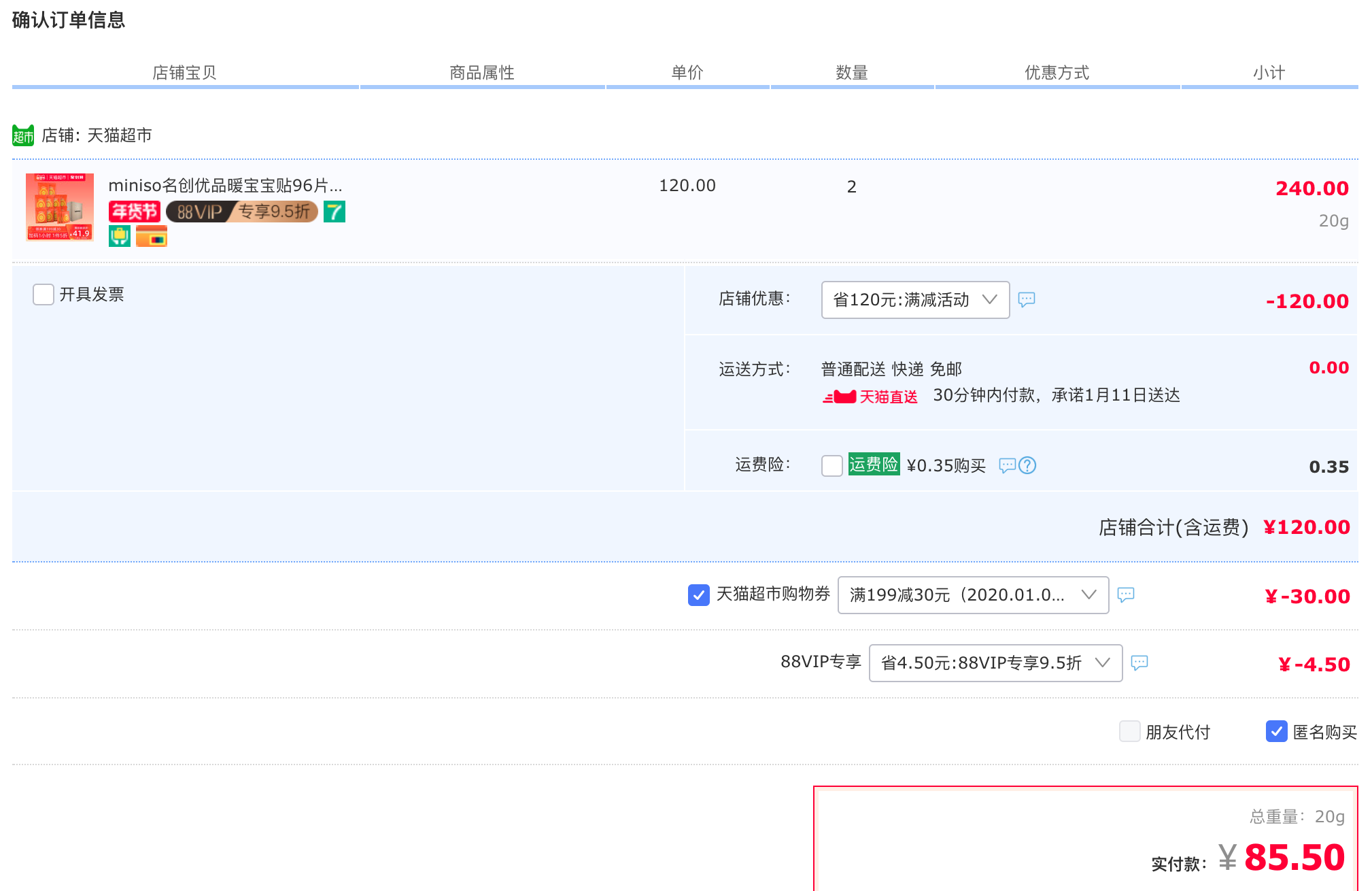Open the 省4.50元:88VIP专享9.5折 dropdown

(x=995, y=663)
